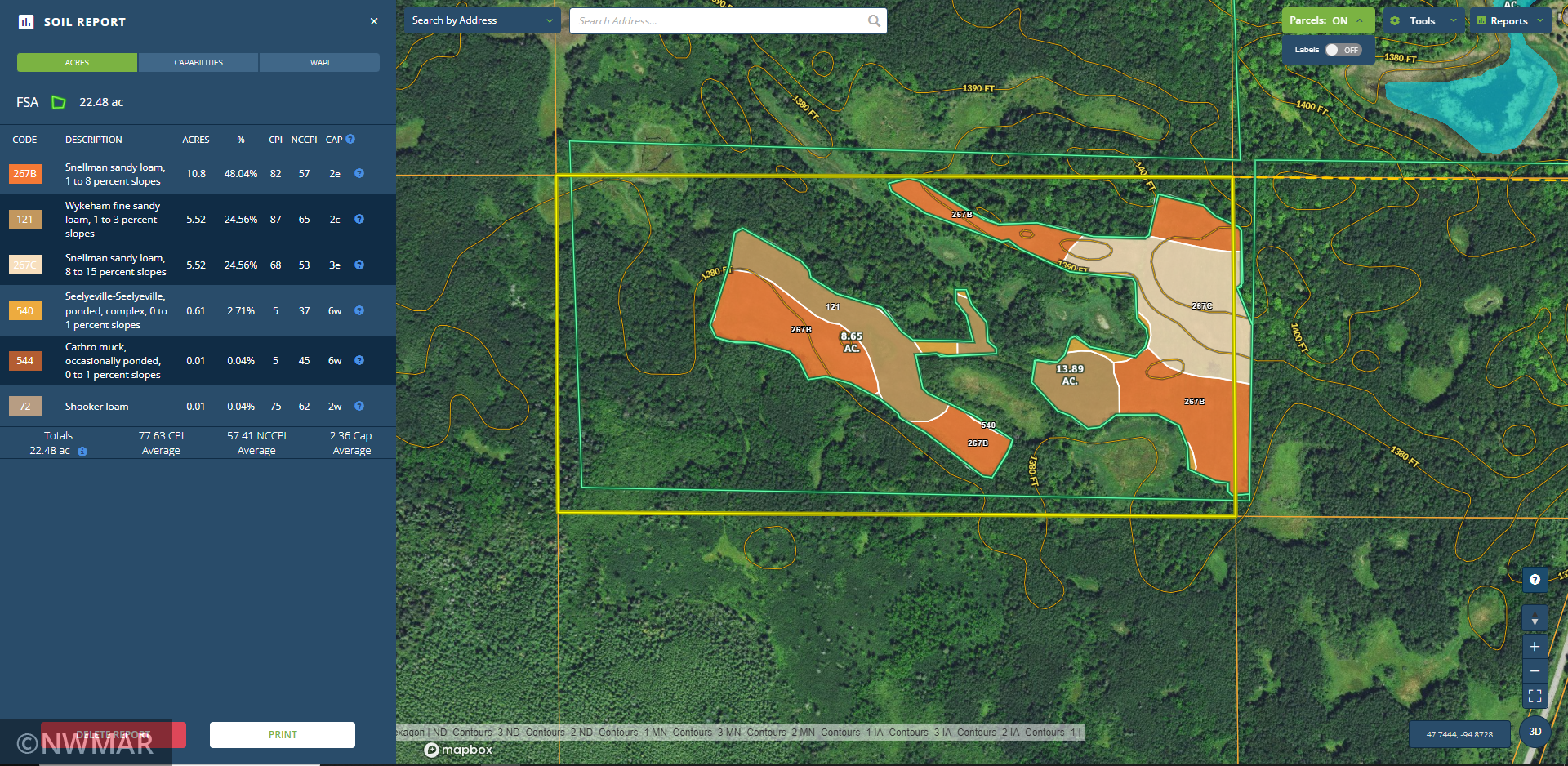This screenshot has width=1568, height=766.
Task: Click the search magnifier icon
Action: coord(874,21)
